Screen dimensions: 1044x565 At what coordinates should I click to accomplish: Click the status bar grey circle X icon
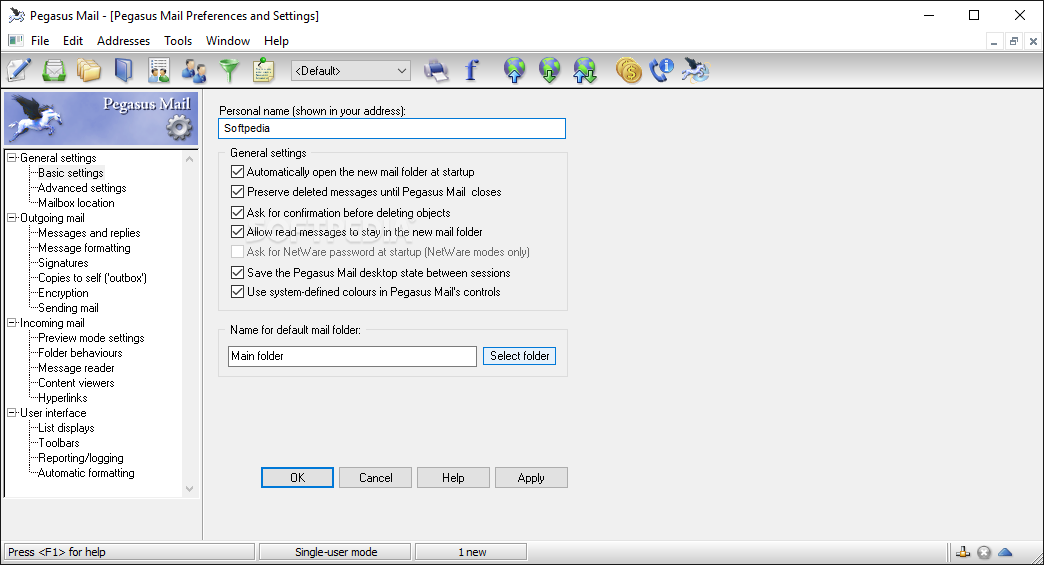984,552
